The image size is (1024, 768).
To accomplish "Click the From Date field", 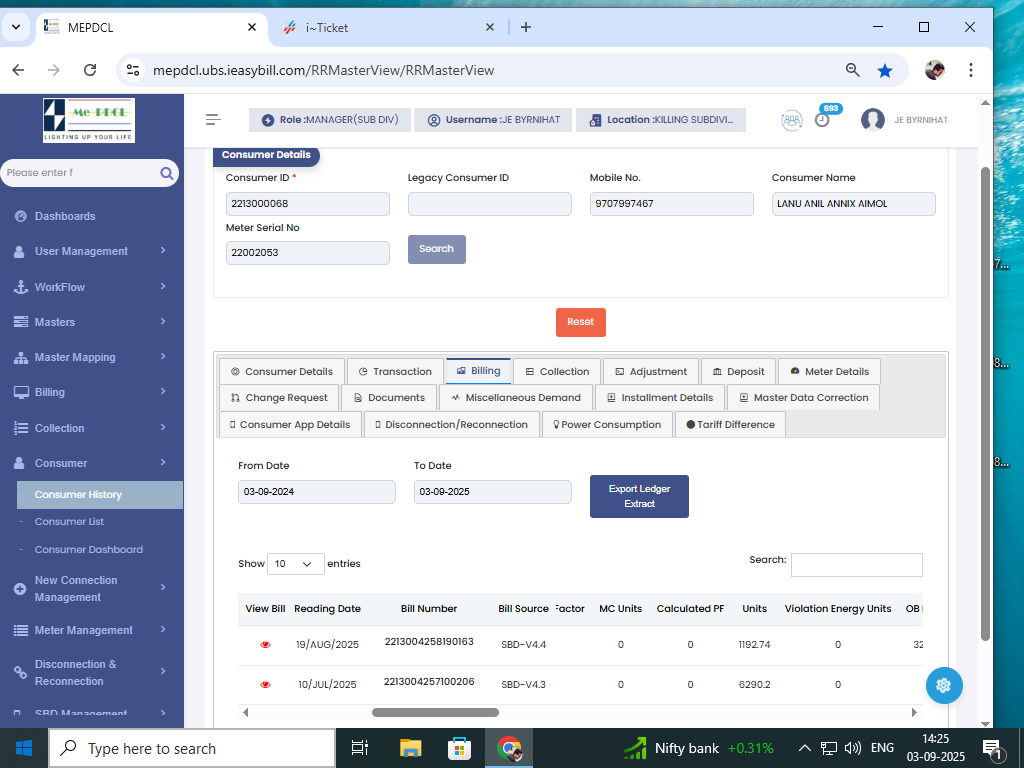I will 317,492.
